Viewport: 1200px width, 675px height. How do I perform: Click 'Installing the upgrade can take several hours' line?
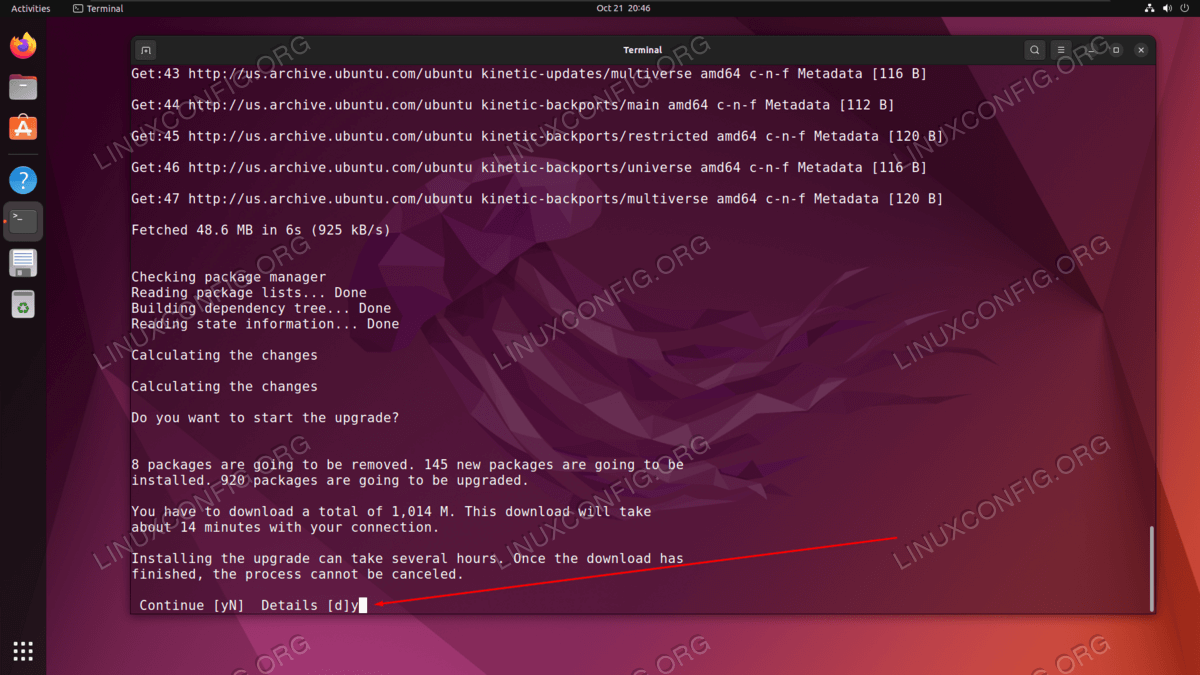click(408, 558)
